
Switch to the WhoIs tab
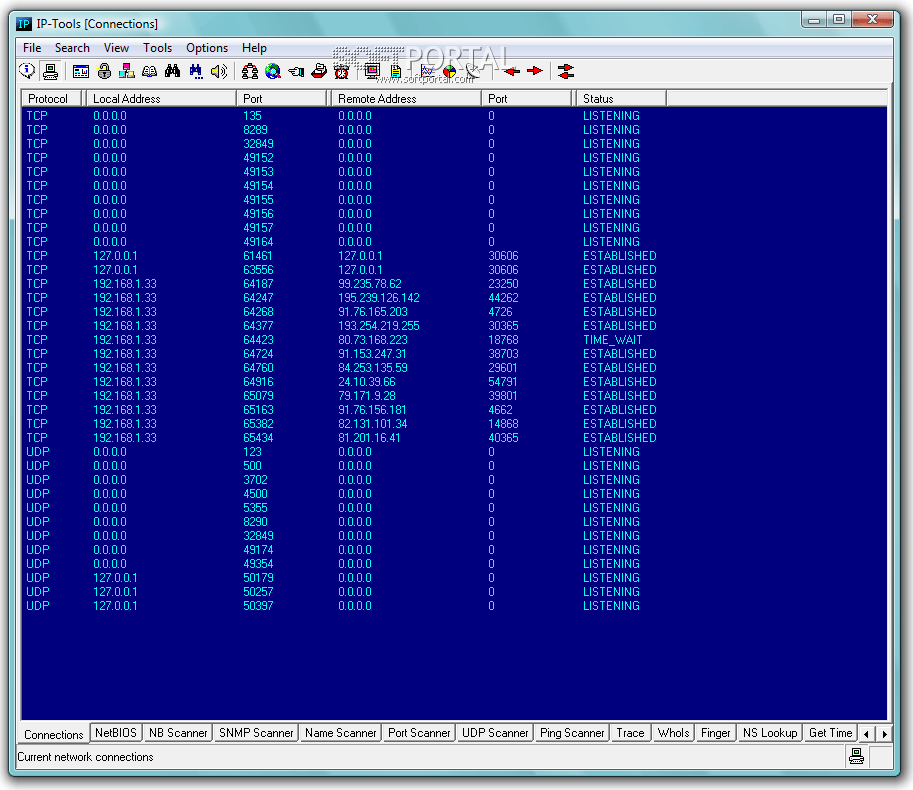click(673, 732)
